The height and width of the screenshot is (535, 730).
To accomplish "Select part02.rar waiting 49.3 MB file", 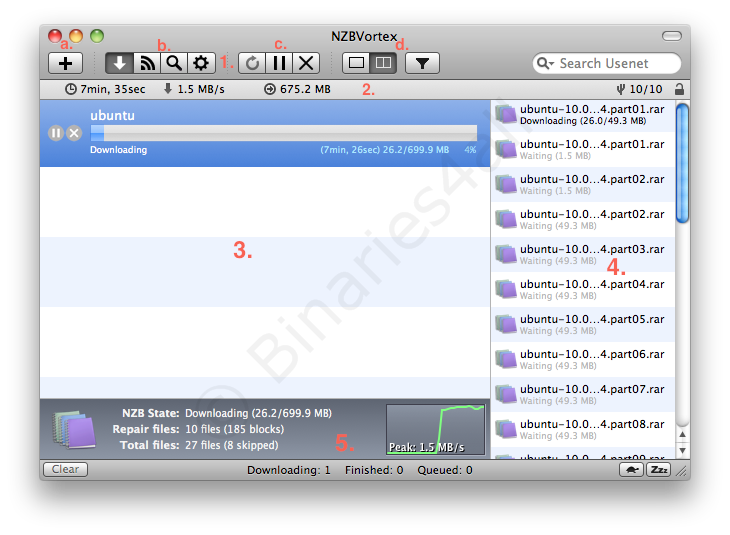I will 583,219.
